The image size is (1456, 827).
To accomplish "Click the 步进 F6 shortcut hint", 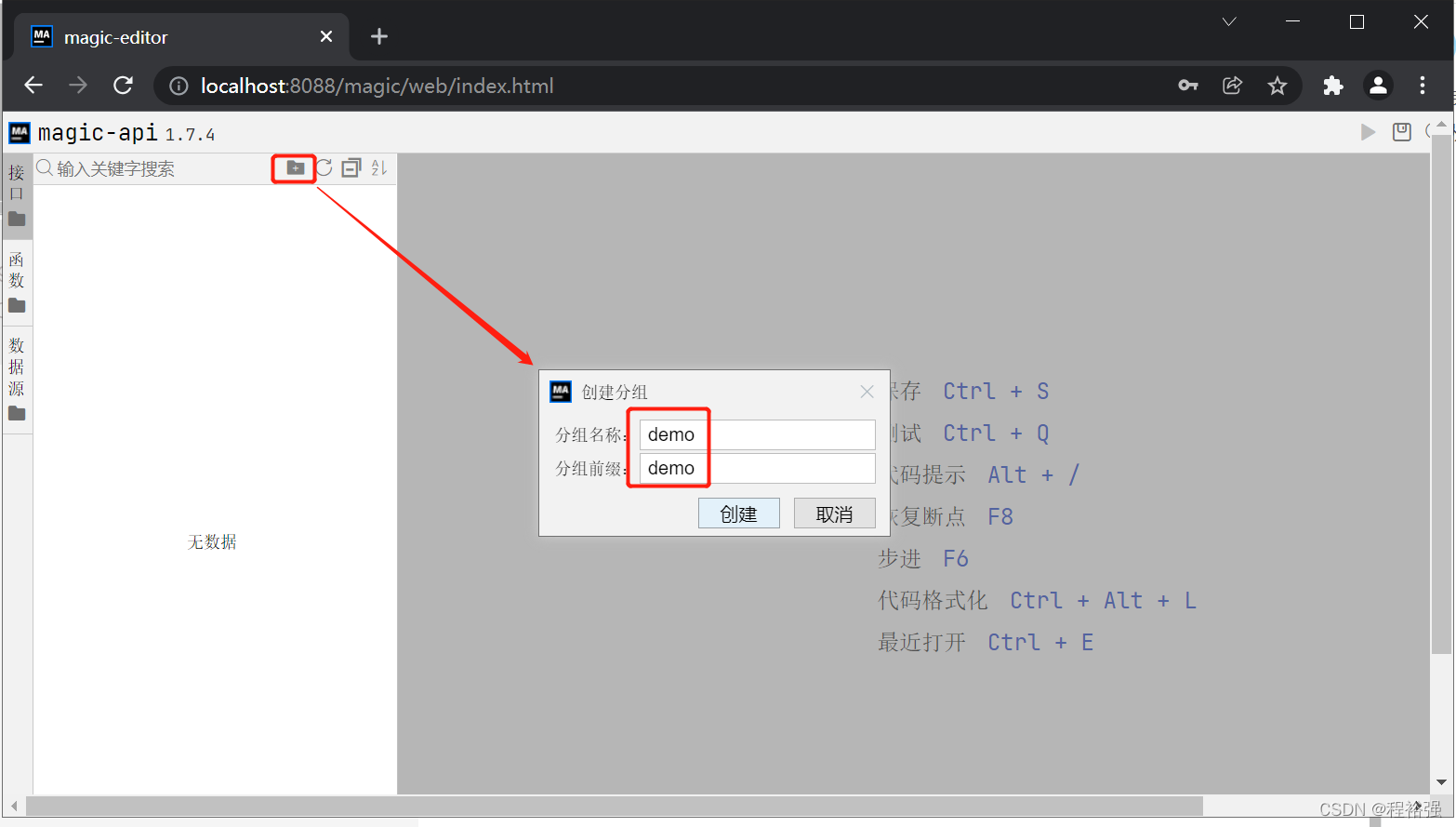I will coord(923,558).
